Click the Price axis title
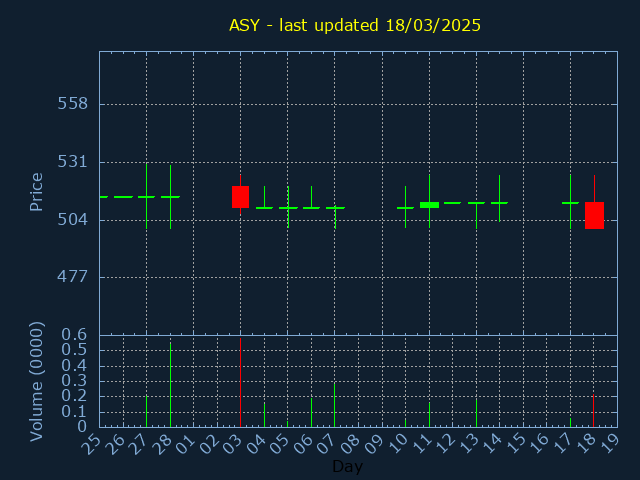The width and height of the screenshot is (640, 480). [36, 192]
